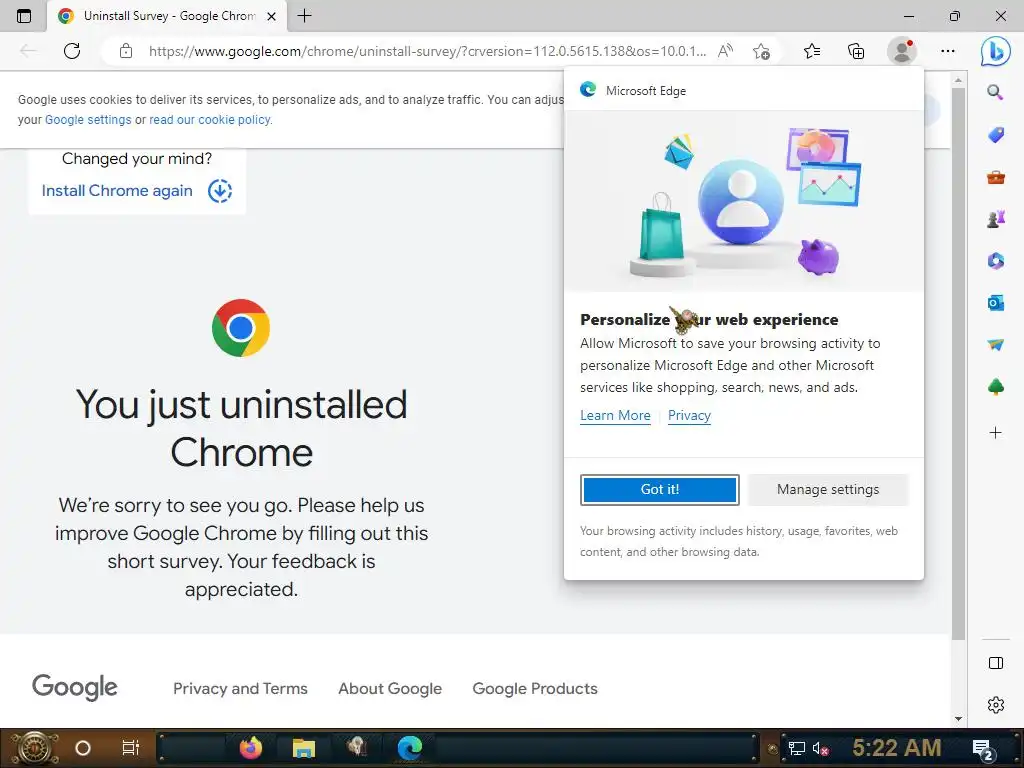
Task: Add a sidebar app with plus icon
Action: (995, 432)
